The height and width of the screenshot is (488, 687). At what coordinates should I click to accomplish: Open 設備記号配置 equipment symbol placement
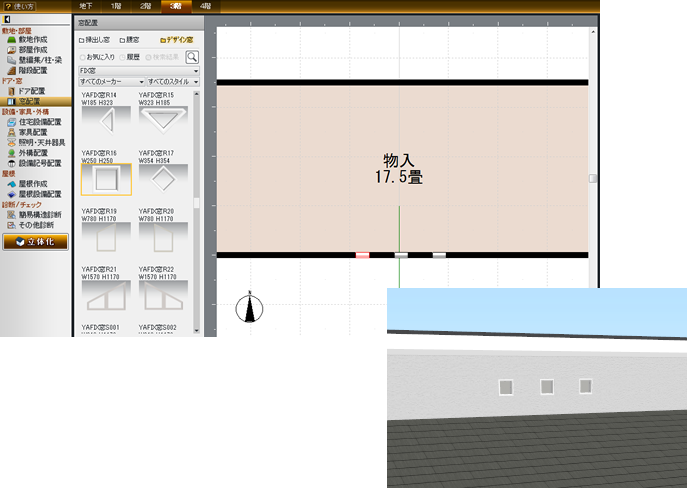pos(35,163)
